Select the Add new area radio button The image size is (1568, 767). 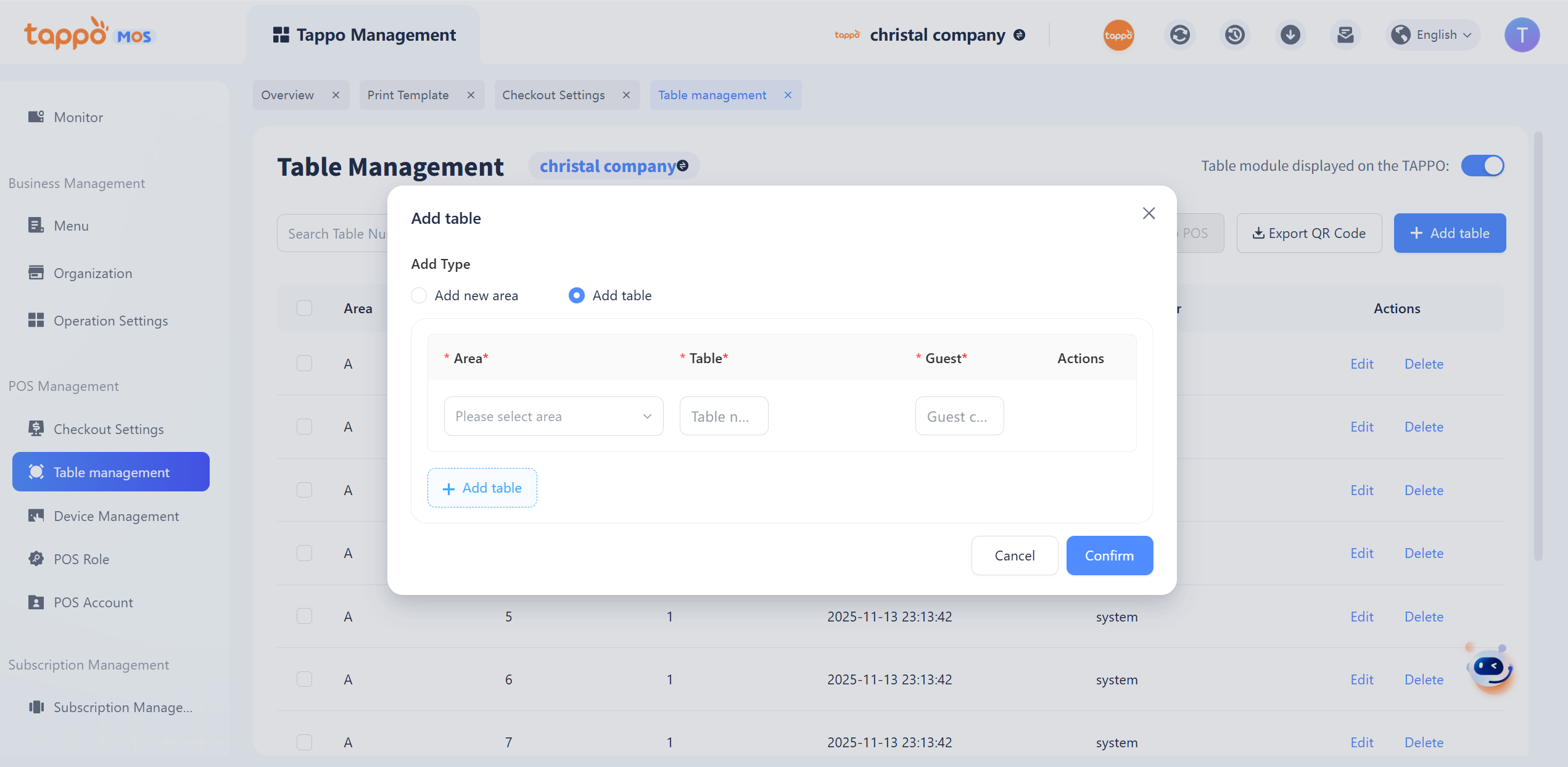click(419, 295)
